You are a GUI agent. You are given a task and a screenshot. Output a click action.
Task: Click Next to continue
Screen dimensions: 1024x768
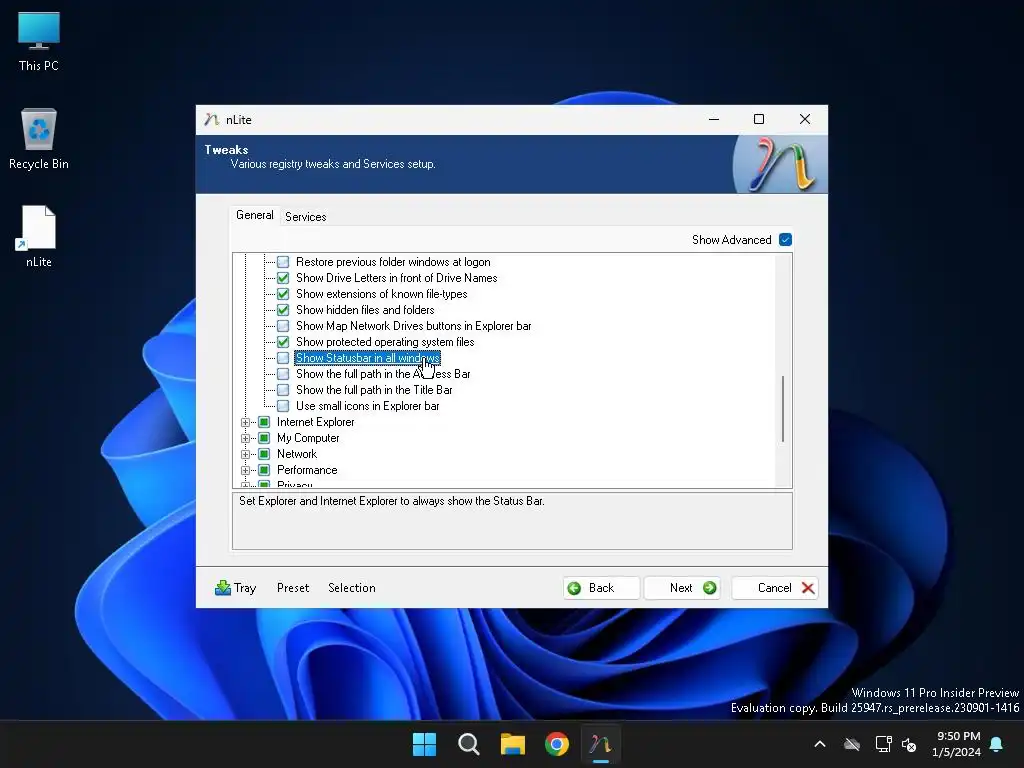click(682, 588)
